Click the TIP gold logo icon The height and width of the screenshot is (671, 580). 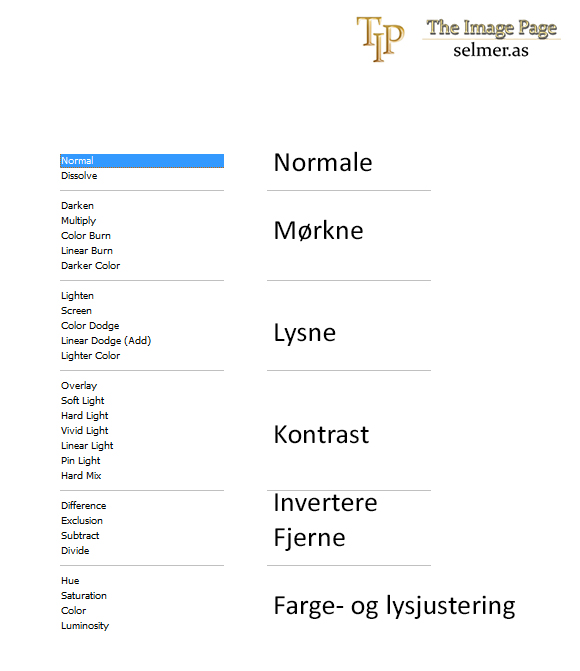(380, 39)
